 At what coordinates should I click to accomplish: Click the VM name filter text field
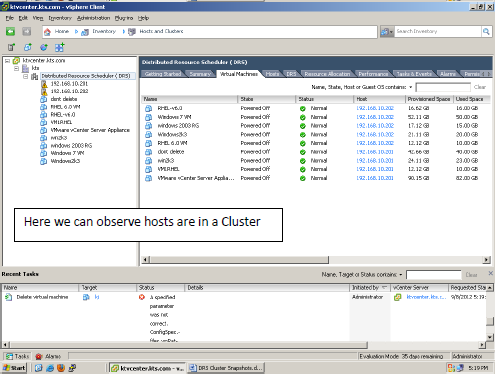click(x=443, y=87)
